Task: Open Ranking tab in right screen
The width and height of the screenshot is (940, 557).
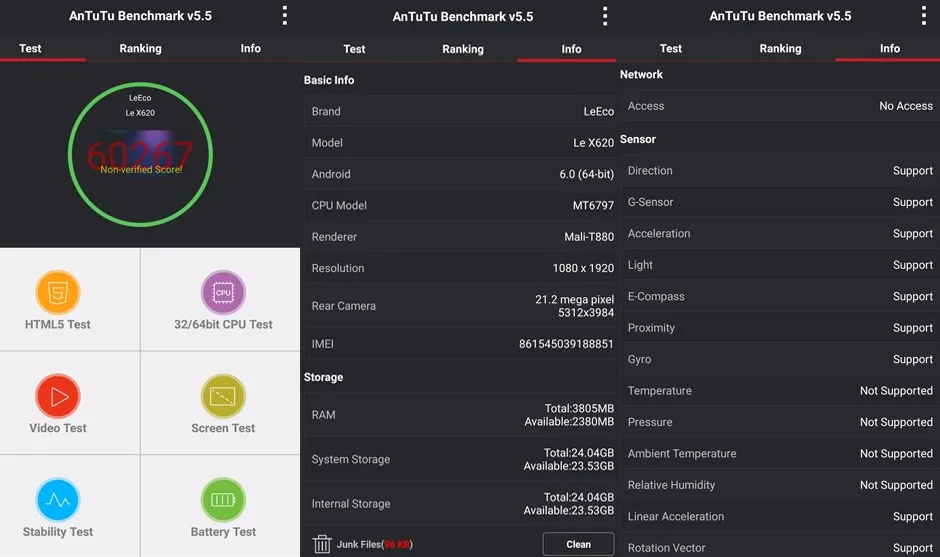Action: (x=780, y=49)
